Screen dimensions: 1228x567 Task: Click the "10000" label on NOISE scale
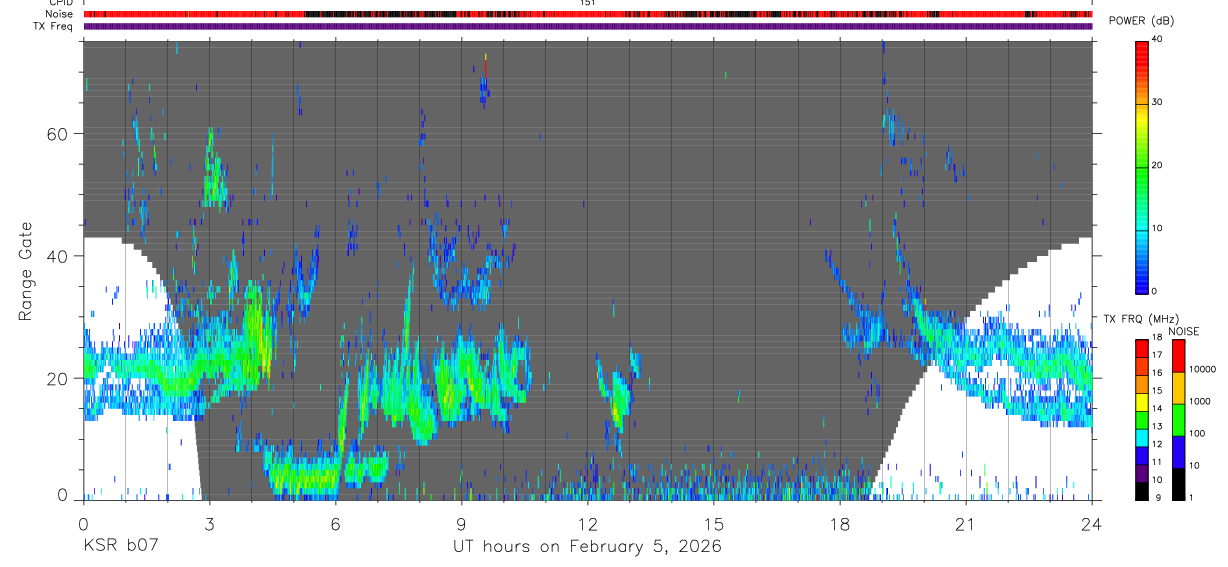point(1201,369)
